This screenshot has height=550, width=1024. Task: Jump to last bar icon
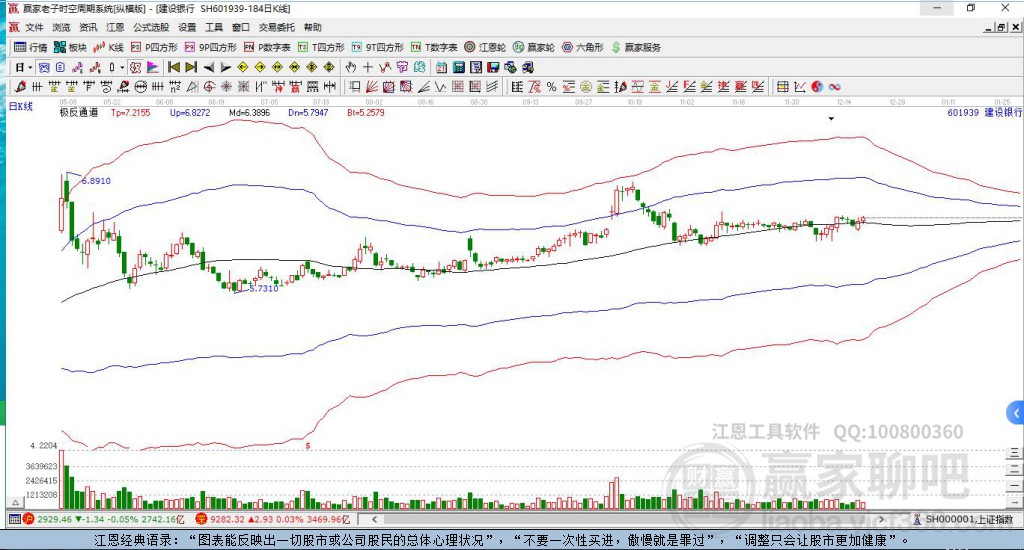(x=191, y=67)
